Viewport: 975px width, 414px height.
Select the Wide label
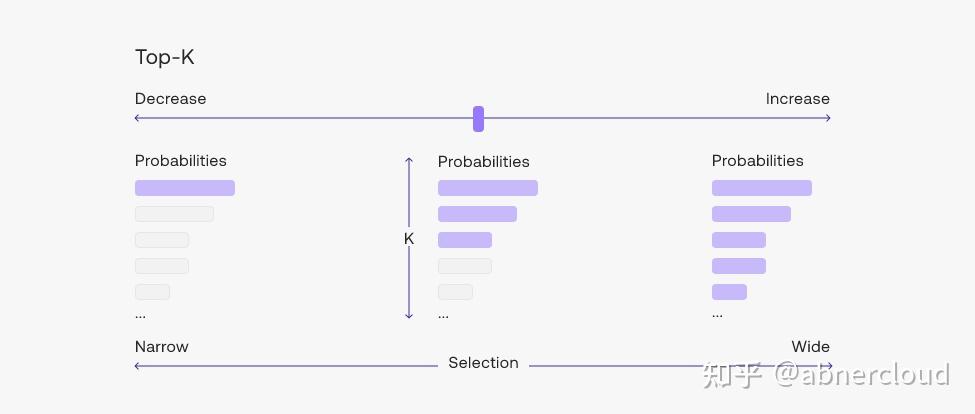tap(810, 347)
